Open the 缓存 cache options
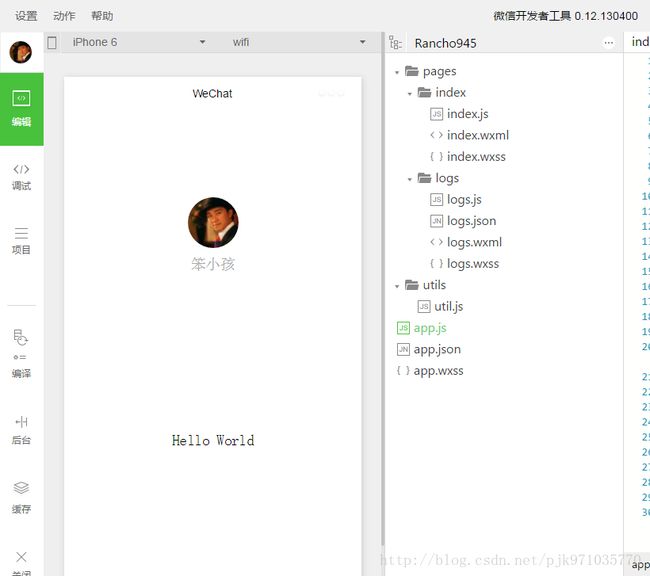This screenshot has height=576, width=650. tap(21, 498)
